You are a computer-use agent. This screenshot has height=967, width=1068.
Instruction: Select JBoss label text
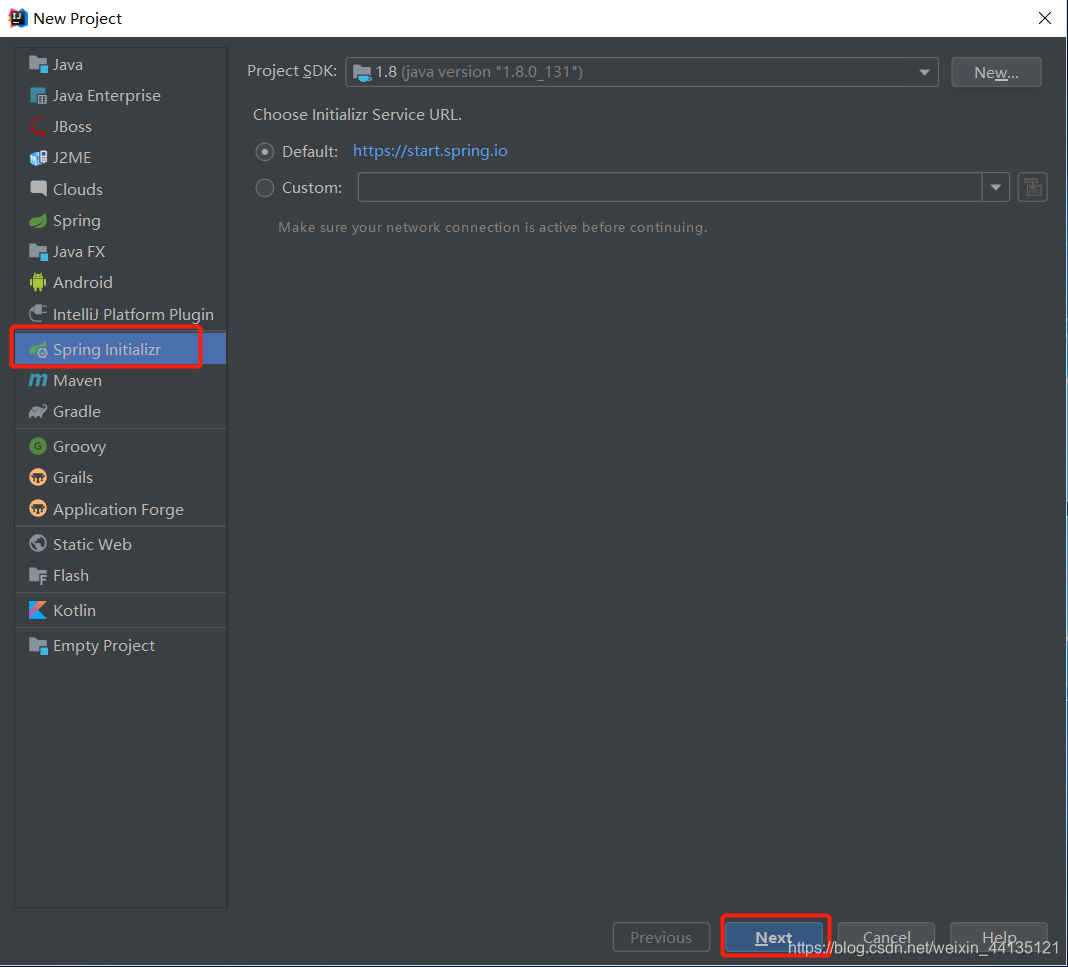72,127
